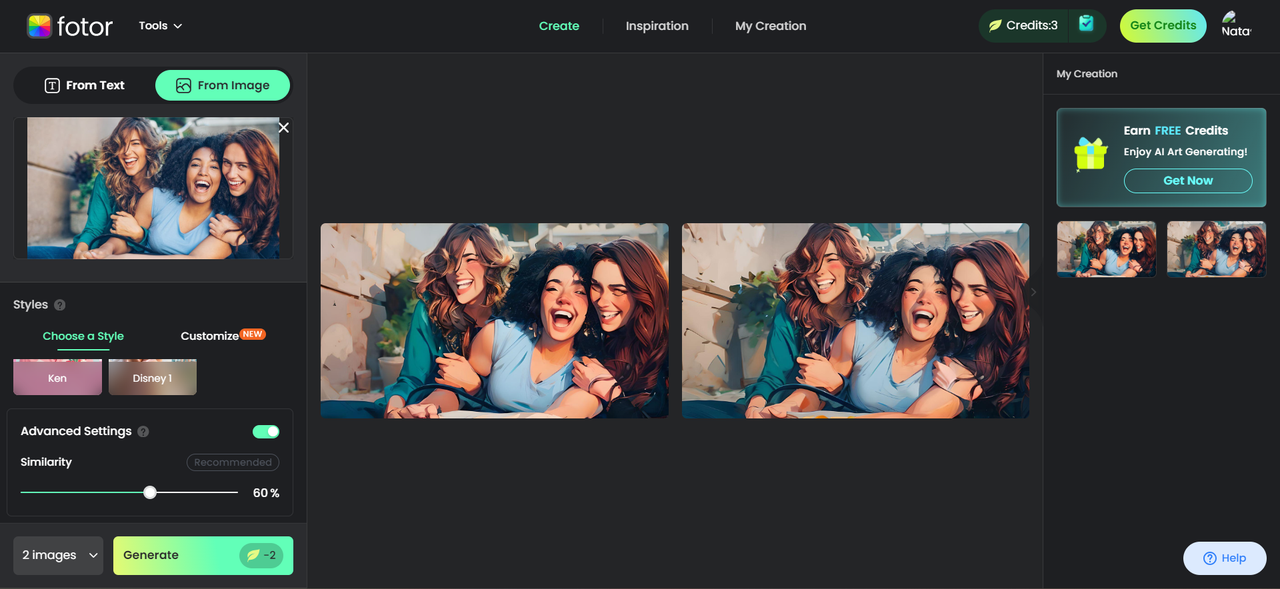Viewport: 1280px width, 589px height.
Task: Switch to Choose a Style tab
Action: coord(83,336)
